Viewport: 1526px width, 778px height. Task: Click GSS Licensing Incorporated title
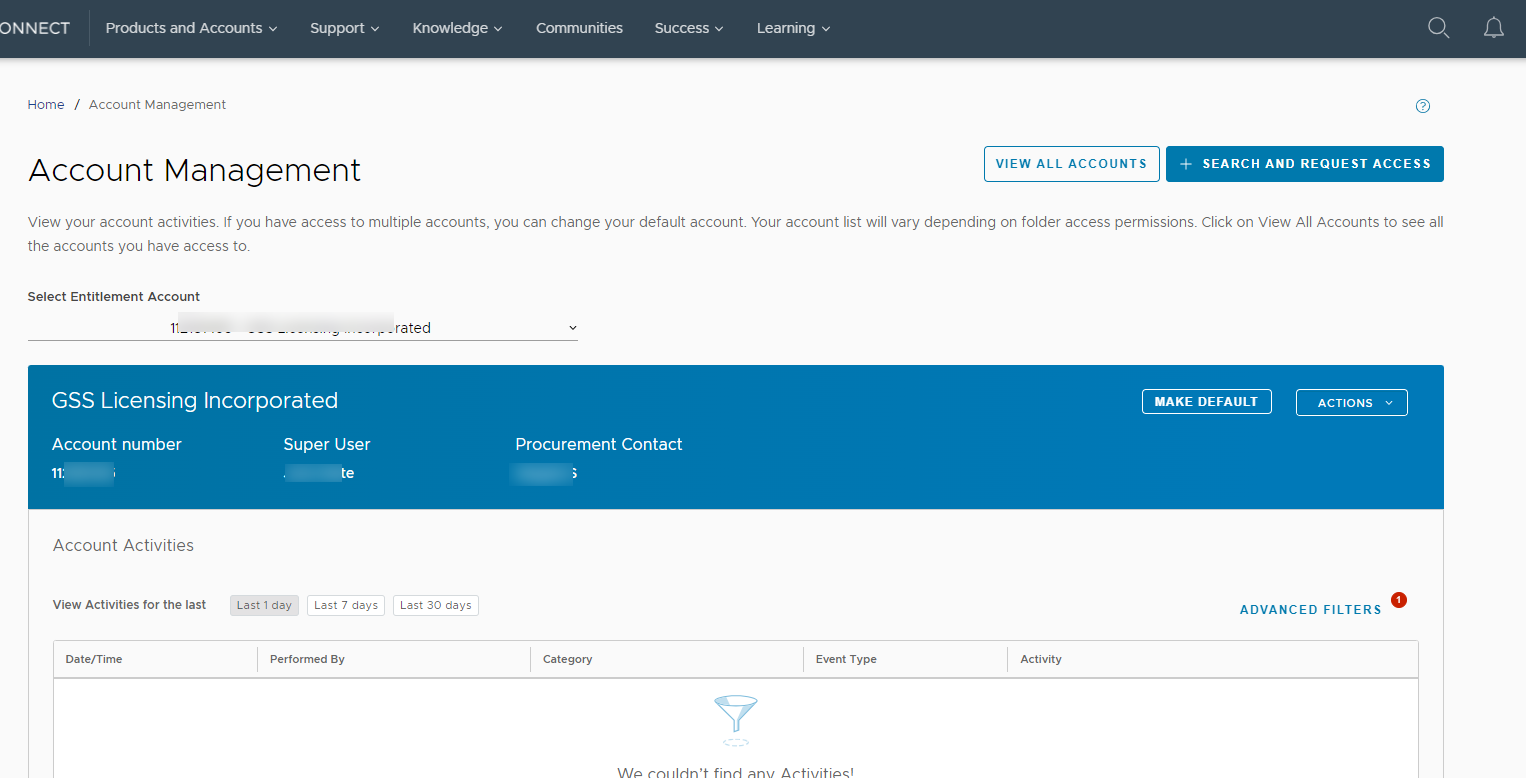pyautogui.click(x=195, y=401)
